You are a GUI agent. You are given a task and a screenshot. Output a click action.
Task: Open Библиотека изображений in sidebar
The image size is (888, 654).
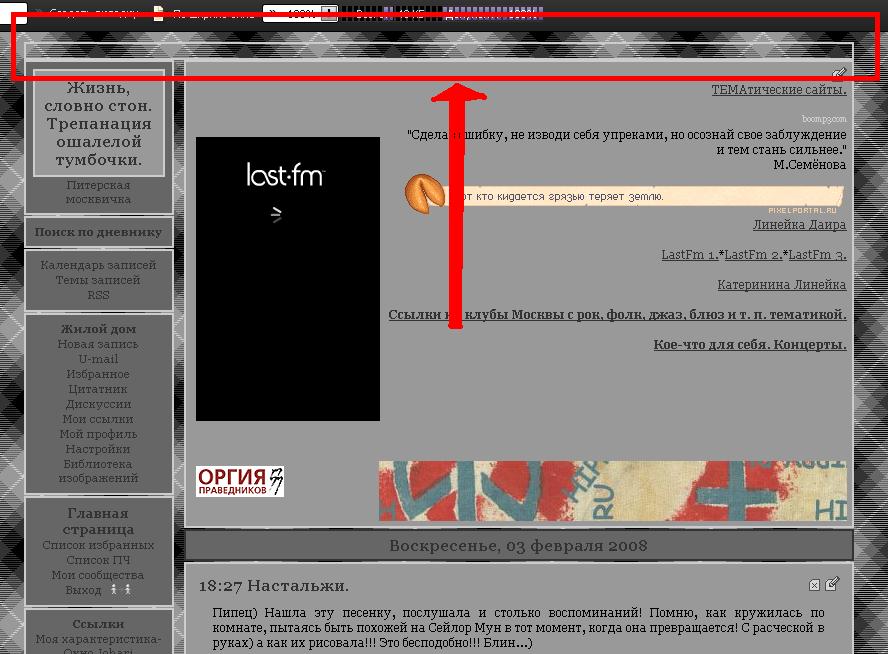98,471
